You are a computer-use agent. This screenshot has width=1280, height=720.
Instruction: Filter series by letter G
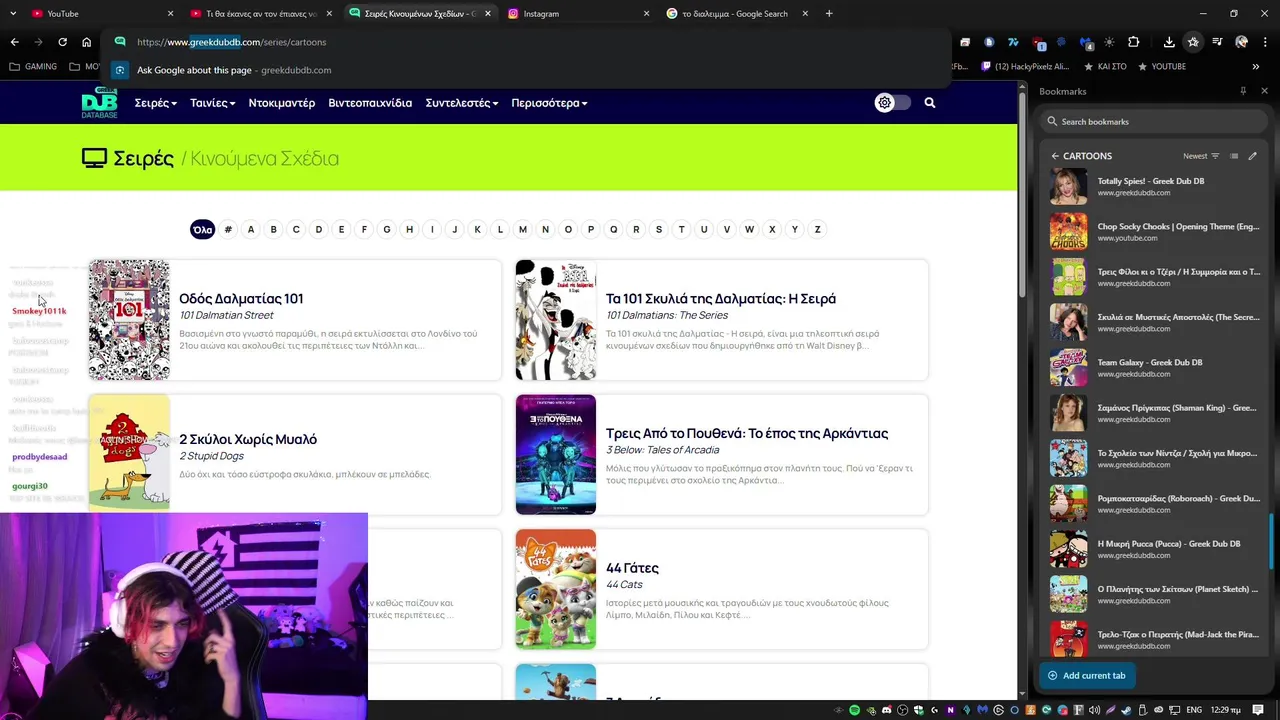[387, 229]
